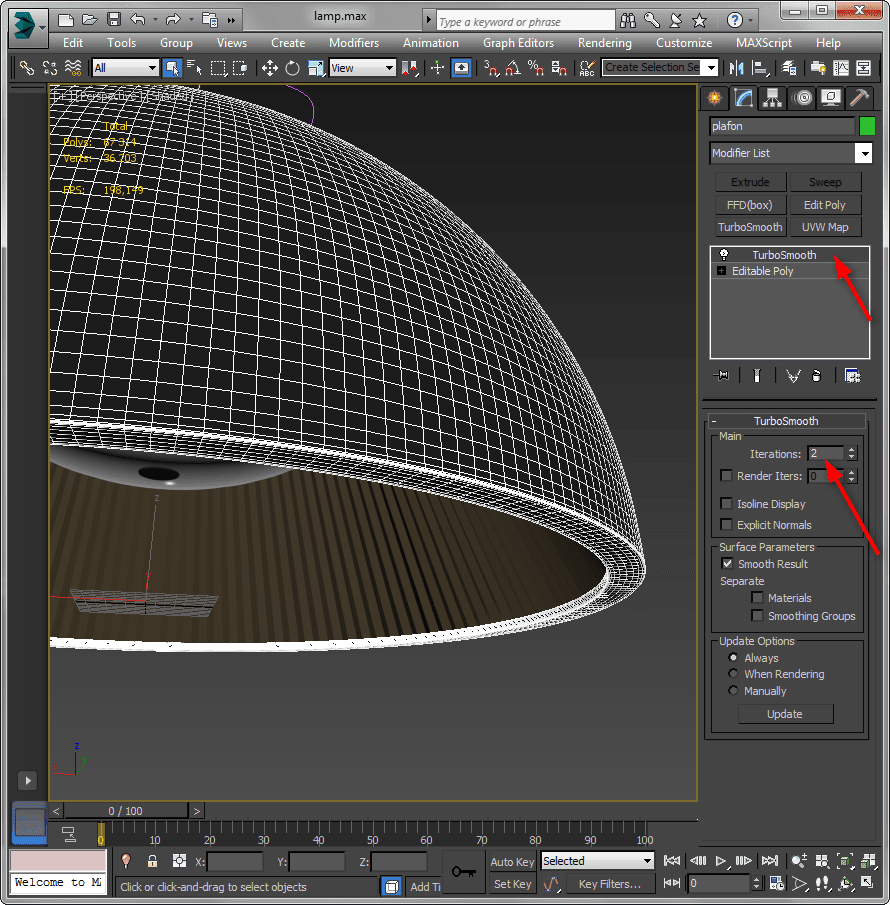The width and height of the screenshot is (890, 905).
Task: Enable the Render Iters checkbox
Action: (x=726, y=476)
